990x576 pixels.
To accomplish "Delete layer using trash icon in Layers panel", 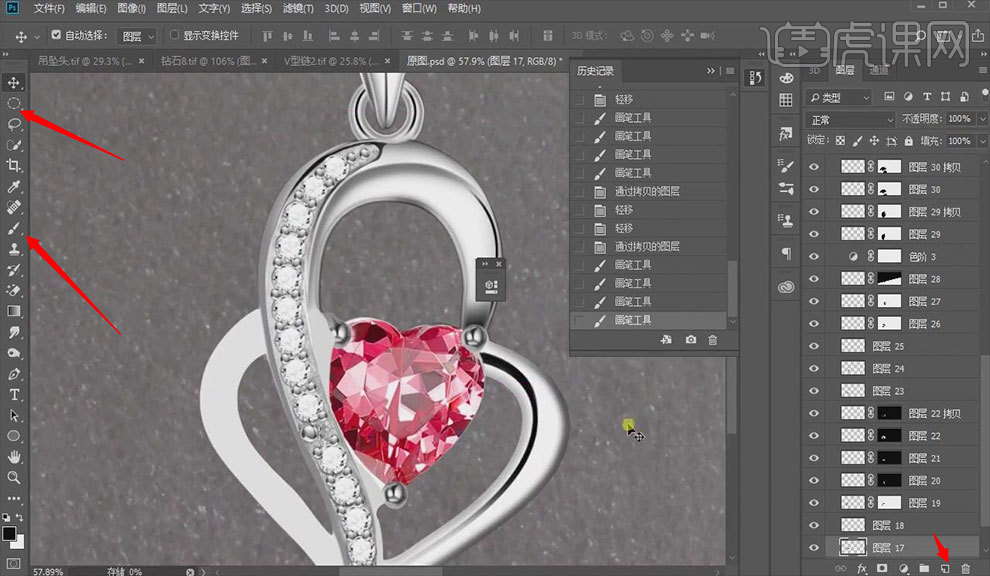I will (x=966, y=568).
